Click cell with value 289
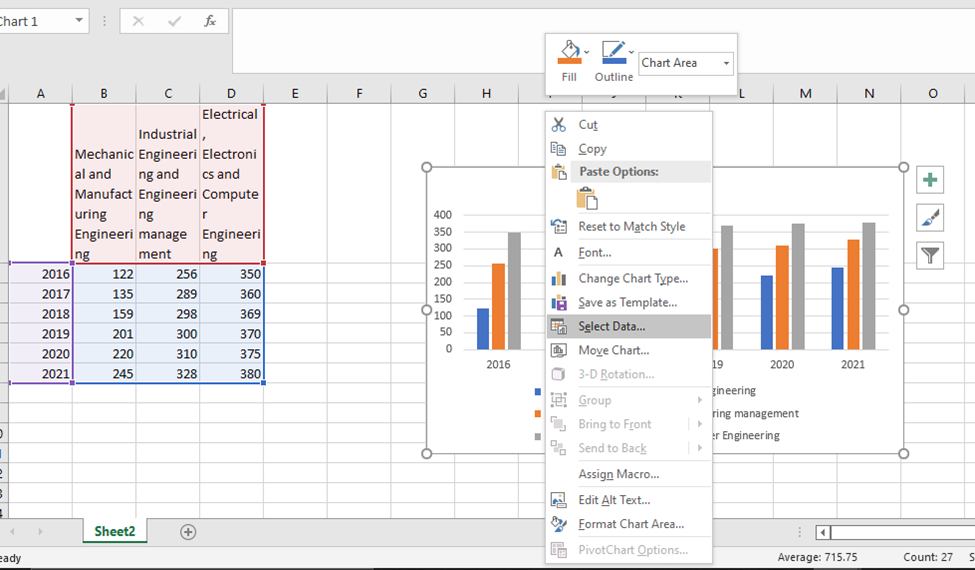Screen dimensions: 975x570 (x=168, y=294)
